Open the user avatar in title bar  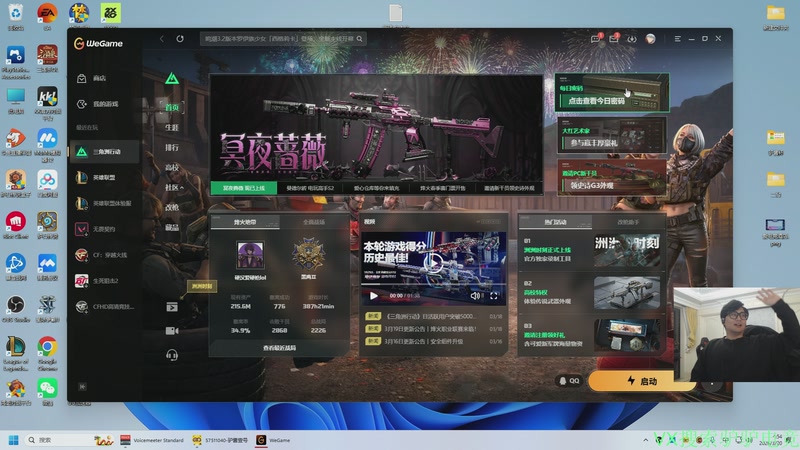651,39
